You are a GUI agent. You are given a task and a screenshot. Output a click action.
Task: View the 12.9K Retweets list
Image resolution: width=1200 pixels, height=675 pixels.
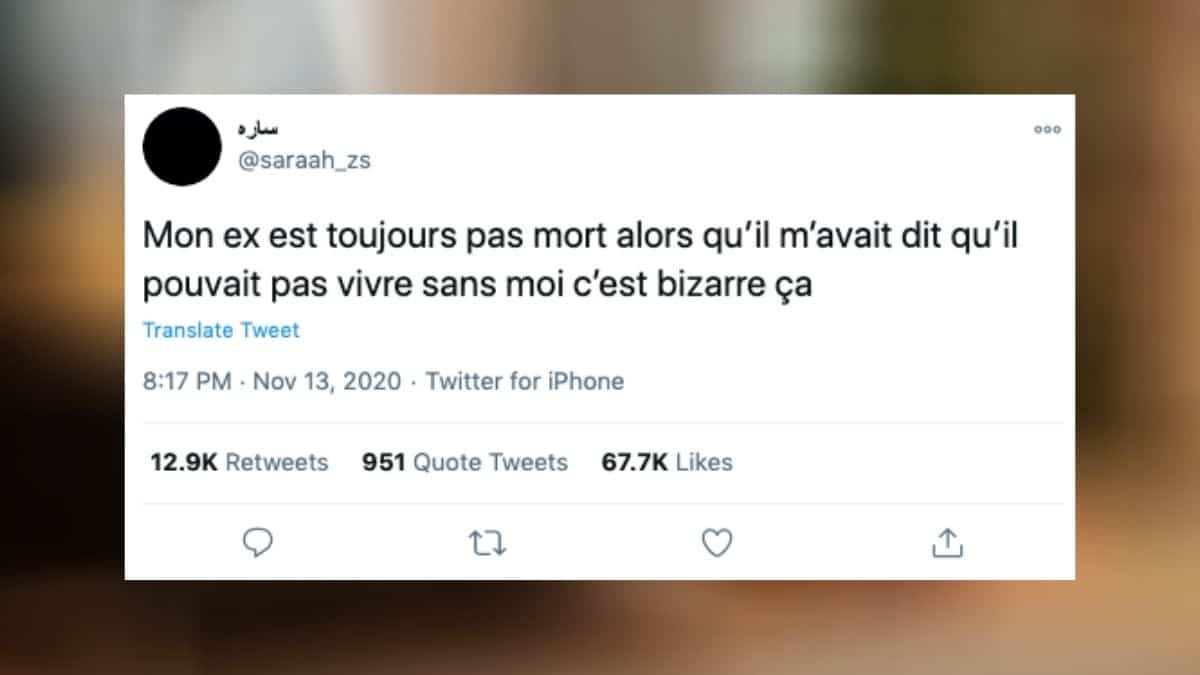coord(239,462)
